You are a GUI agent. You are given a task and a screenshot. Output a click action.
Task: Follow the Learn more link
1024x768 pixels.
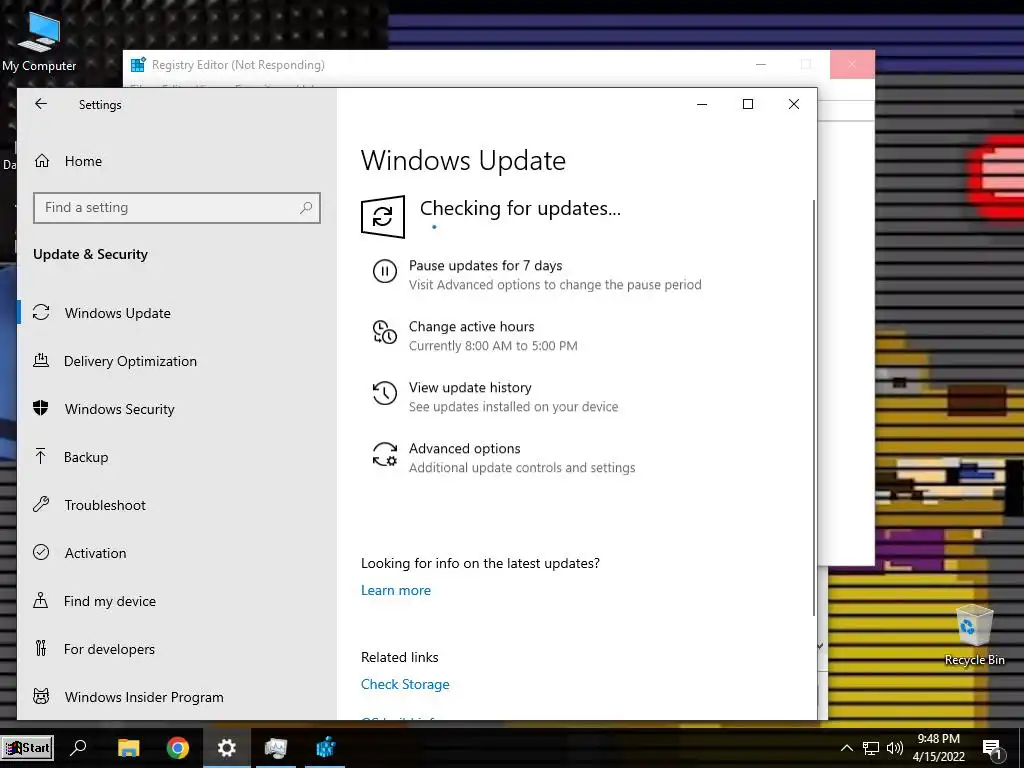point(396,590)
